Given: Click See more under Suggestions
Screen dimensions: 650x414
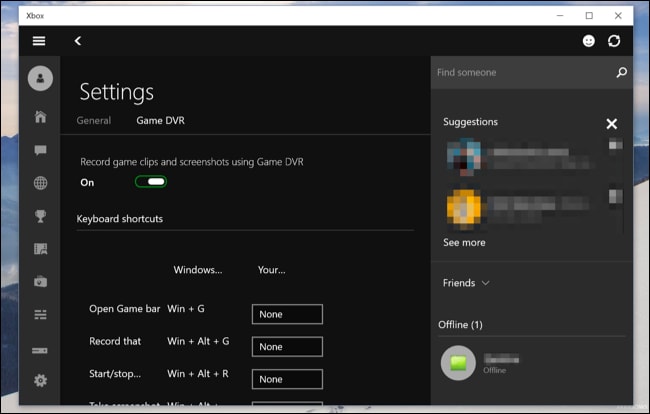Looking at the screenshot, I should pos(464,242).
